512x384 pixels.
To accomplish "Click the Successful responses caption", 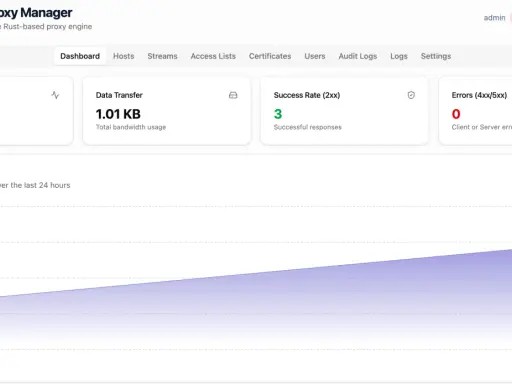I will [x=307, y=127].
